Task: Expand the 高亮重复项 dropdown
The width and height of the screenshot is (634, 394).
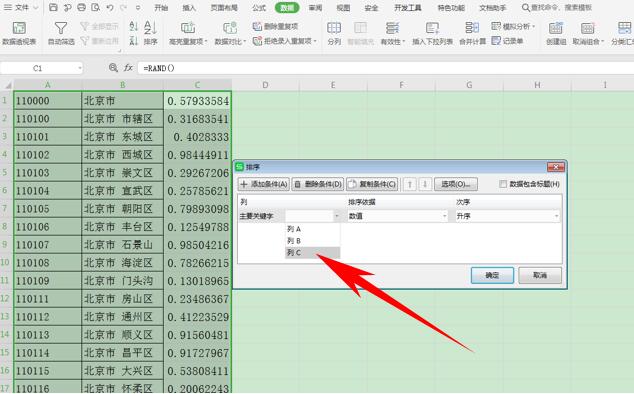Action: pos(206,42)
